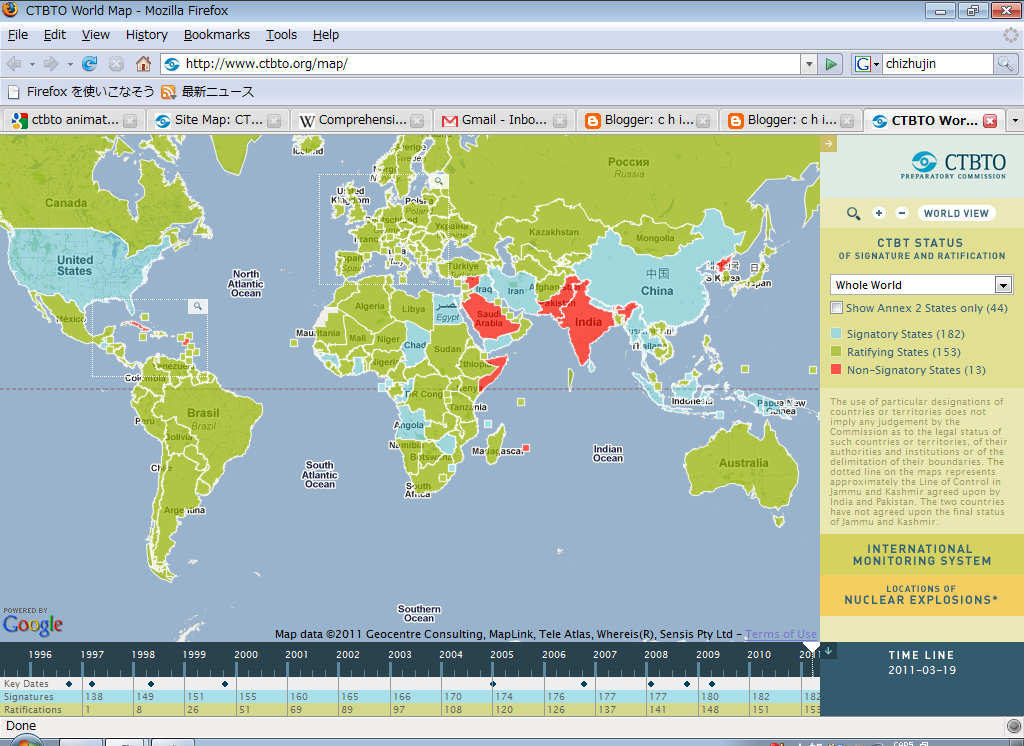
Task: Click the RSS feed icon in the bookmarks toolbar
Action: (x=168, y=92)
